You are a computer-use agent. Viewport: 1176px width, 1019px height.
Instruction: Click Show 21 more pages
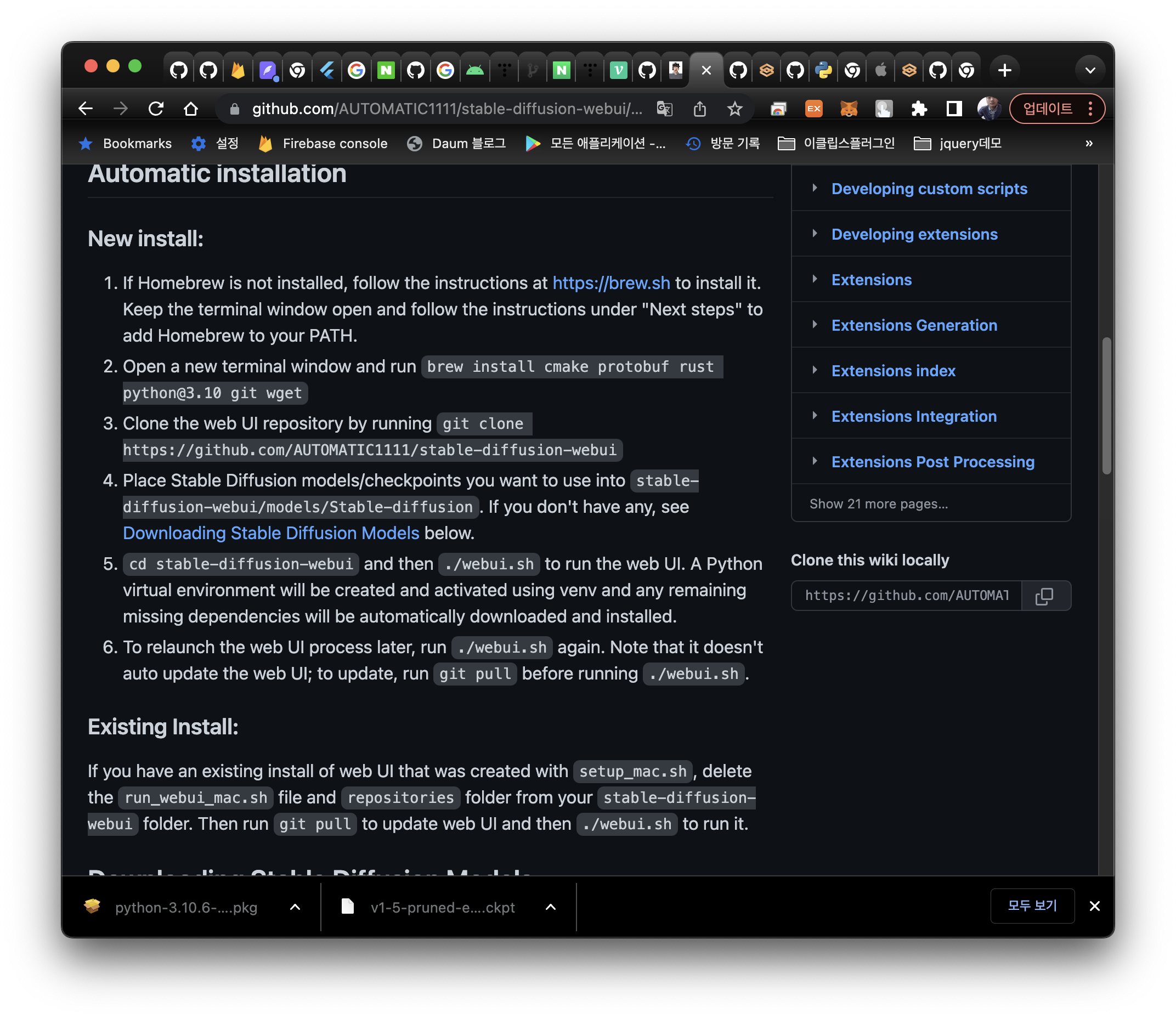point(879,504)
